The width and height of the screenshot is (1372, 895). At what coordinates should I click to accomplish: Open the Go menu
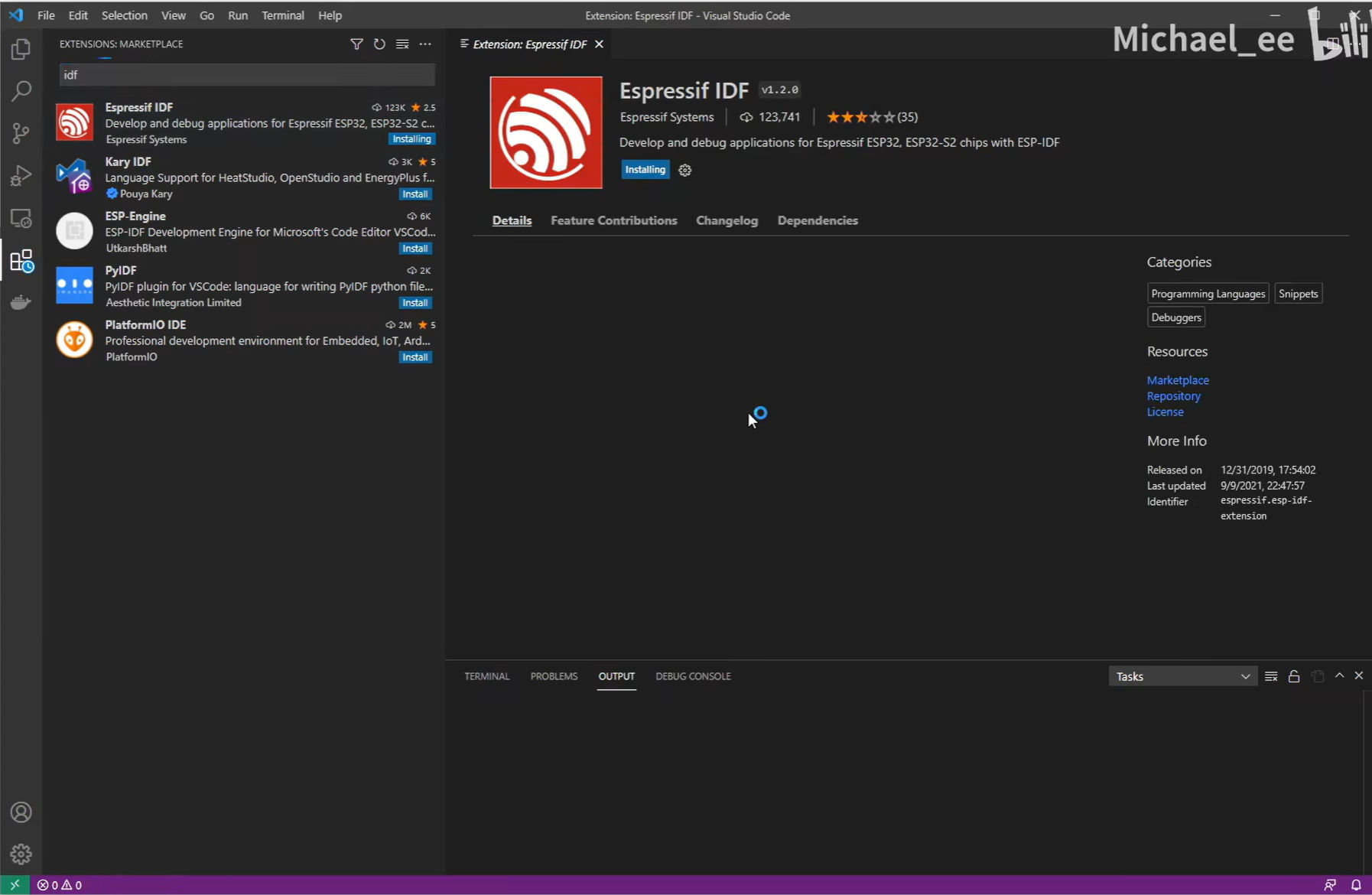(206, 15)
